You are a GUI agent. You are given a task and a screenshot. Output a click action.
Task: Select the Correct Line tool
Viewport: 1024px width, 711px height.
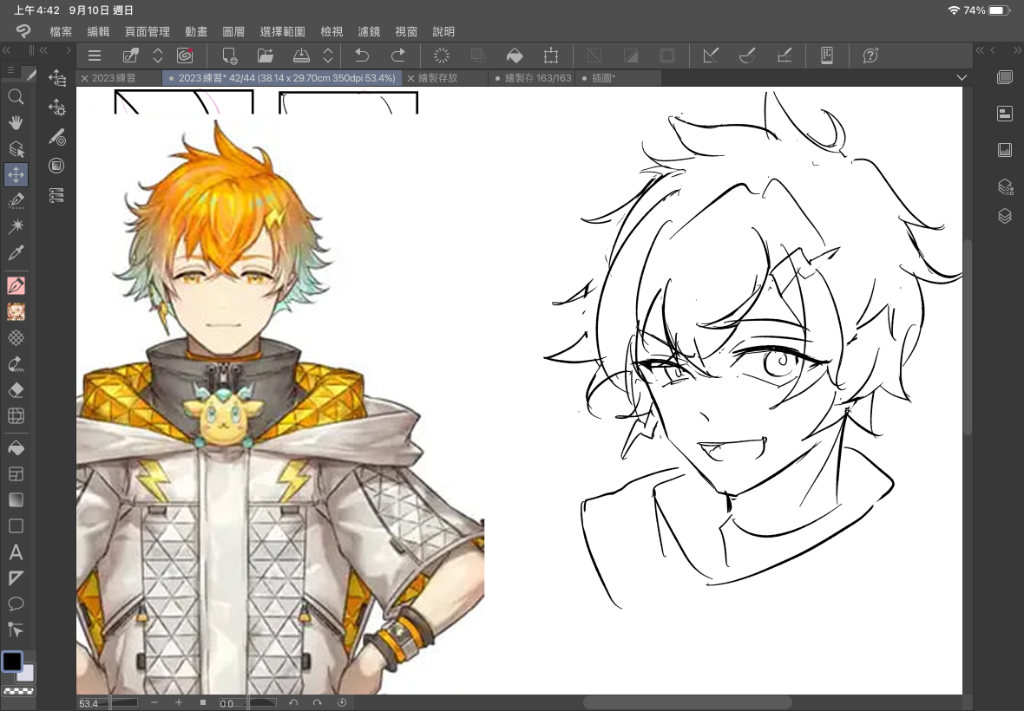[x=16, y=629]
